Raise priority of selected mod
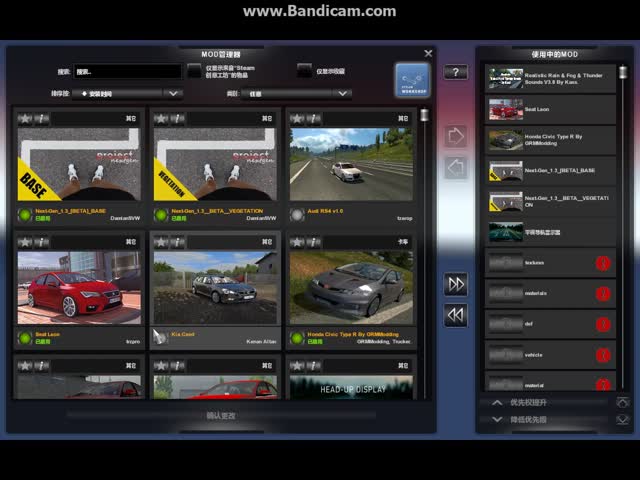 click(x=545, y=402)
